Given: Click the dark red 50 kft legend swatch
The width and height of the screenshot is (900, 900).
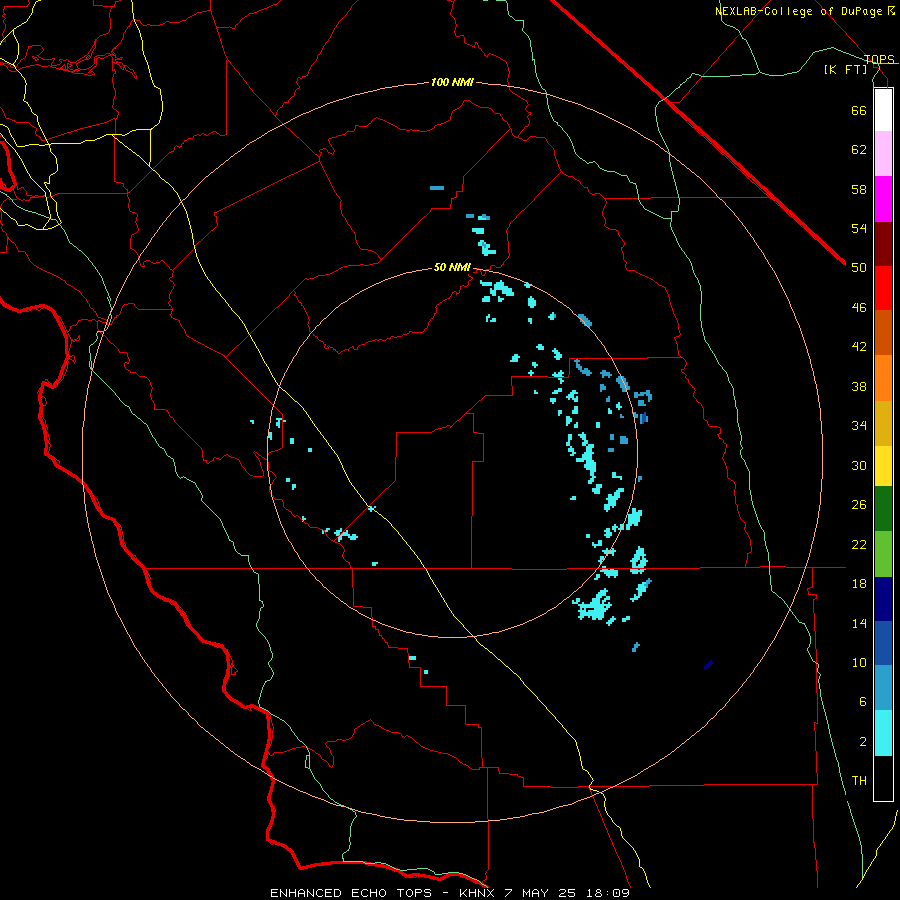Looking at the screenshot, I should (883, 244).
